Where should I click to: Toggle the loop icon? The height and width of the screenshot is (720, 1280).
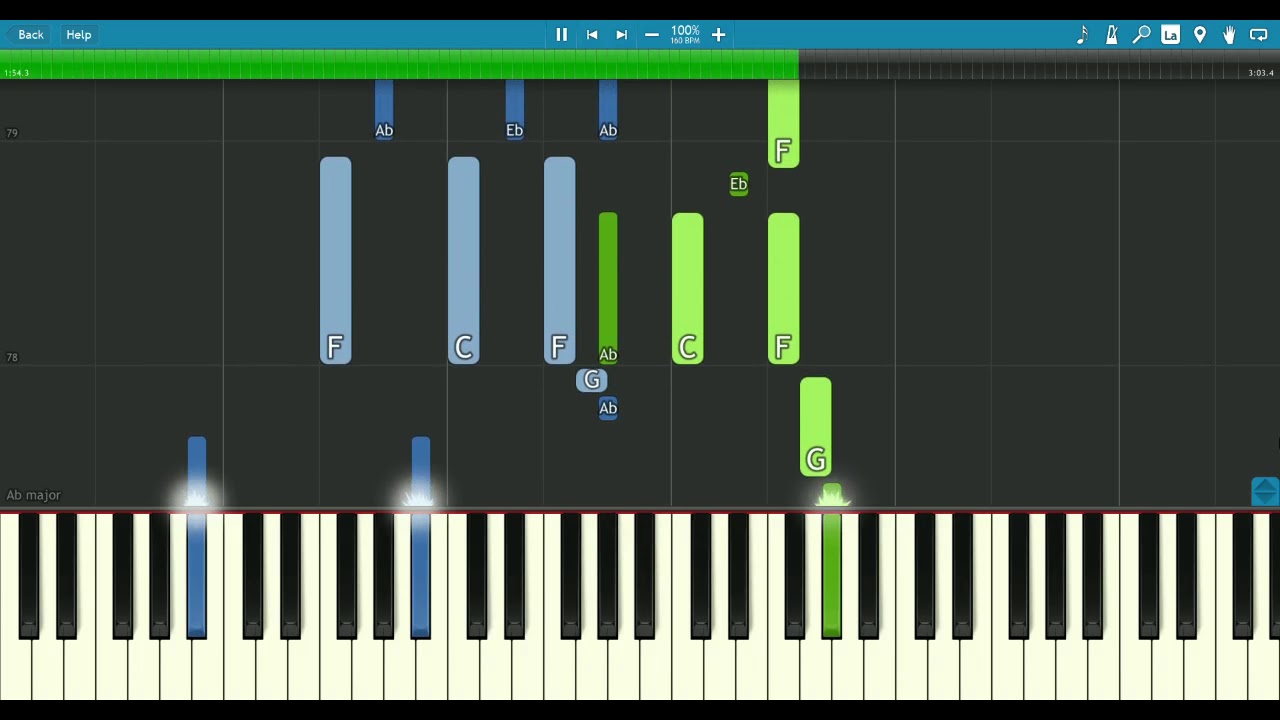point(1259,35)
